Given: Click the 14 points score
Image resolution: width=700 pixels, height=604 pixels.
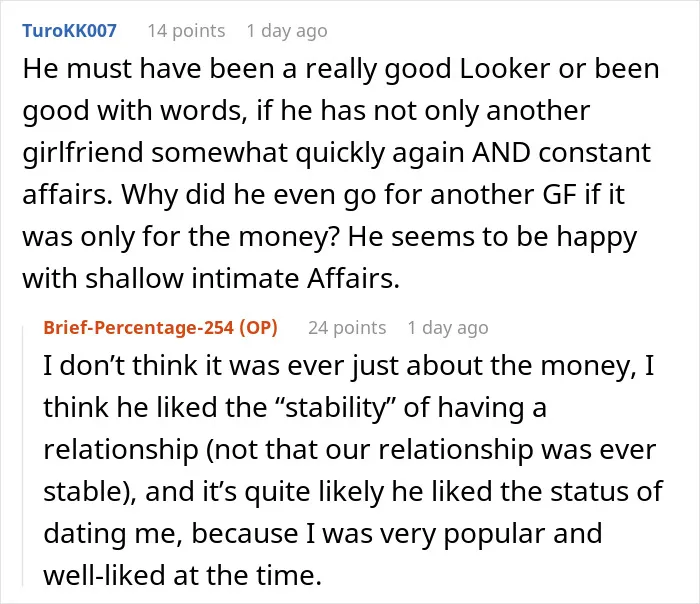Looking at the screenshot, I should pyautogui.click(x=186, y=31).
